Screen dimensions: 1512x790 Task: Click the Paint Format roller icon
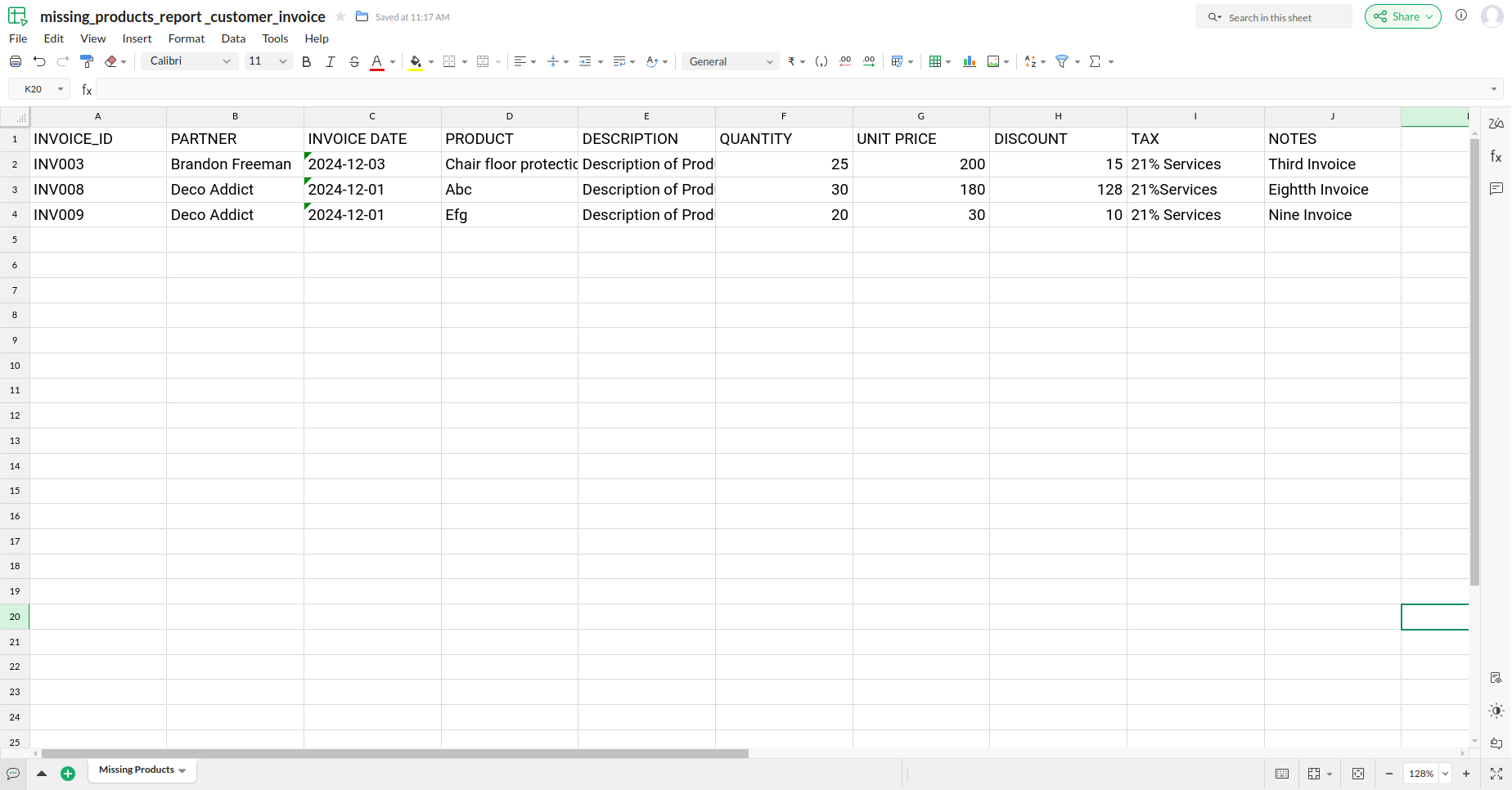pyautogui.click(x=87, y=61)
